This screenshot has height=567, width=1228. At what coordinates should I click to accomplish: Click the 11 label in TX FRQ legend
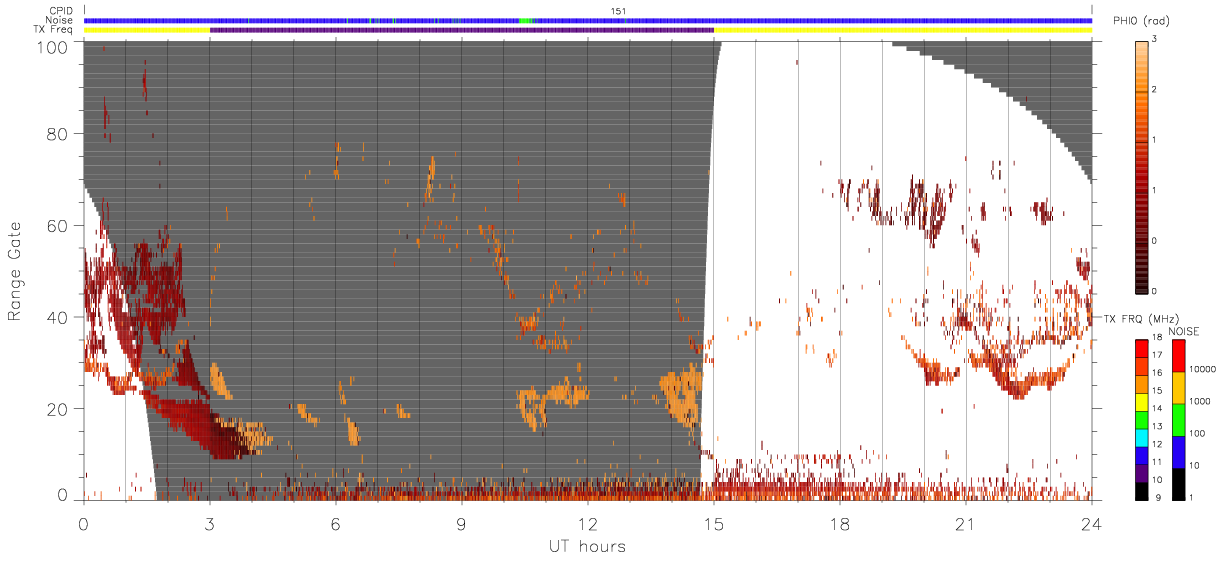coord(1156,464)
